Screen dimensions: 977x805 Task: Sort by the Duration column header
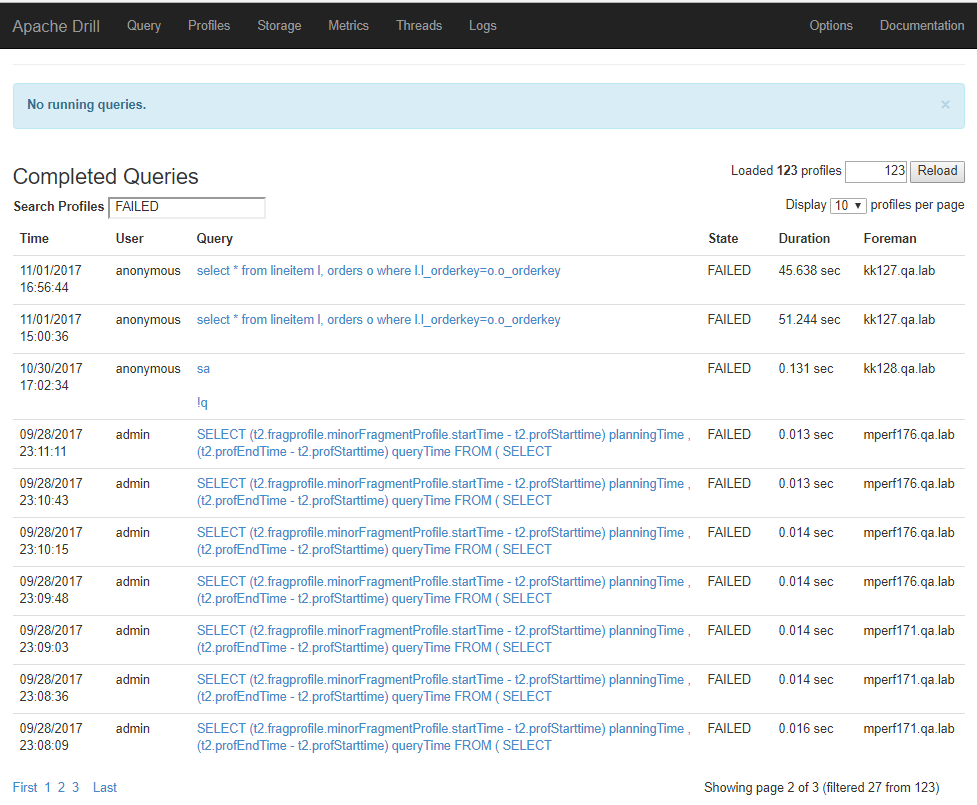coord(804,239)
